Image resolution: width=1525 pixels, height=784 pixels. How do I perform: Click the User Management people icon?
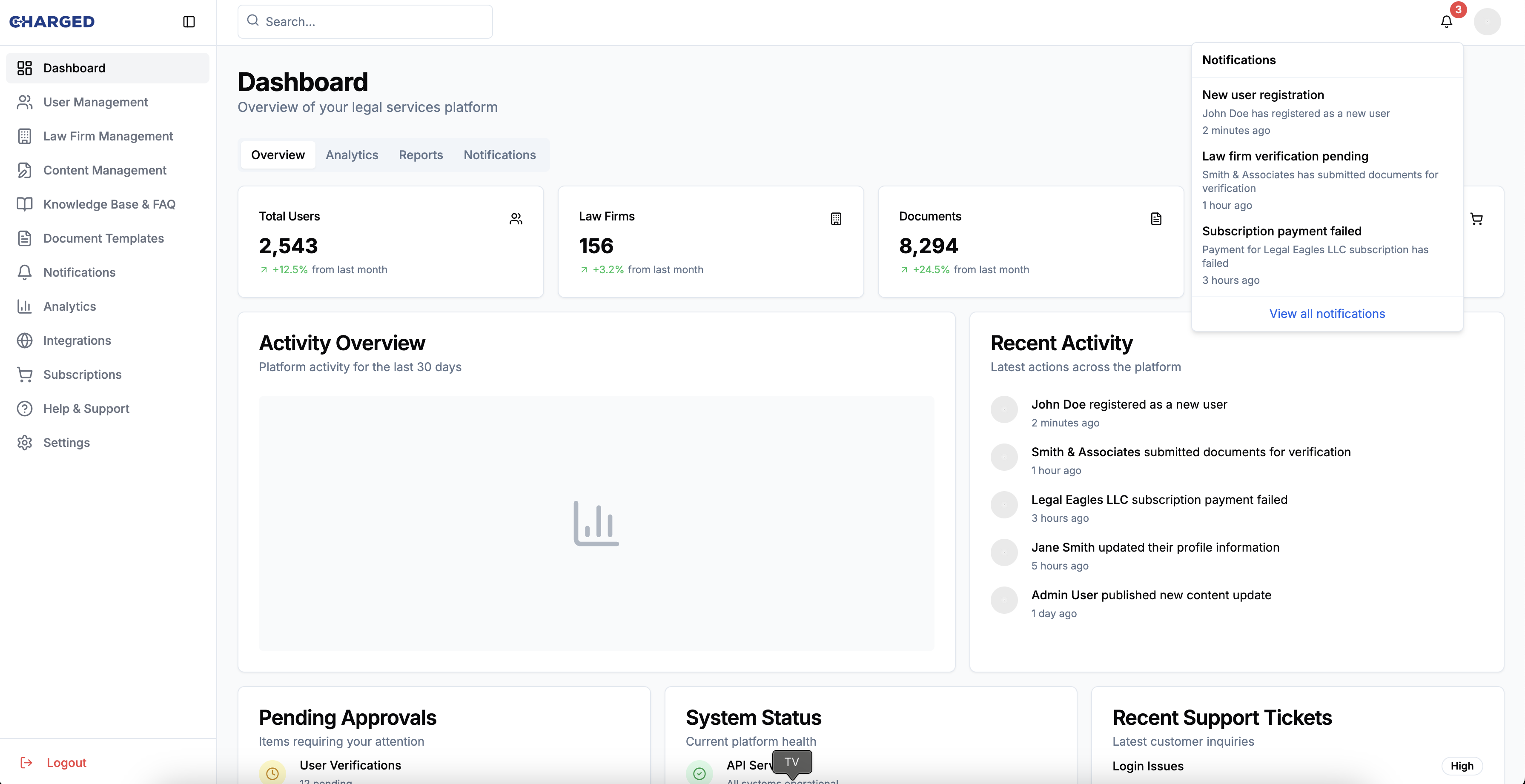24,103
